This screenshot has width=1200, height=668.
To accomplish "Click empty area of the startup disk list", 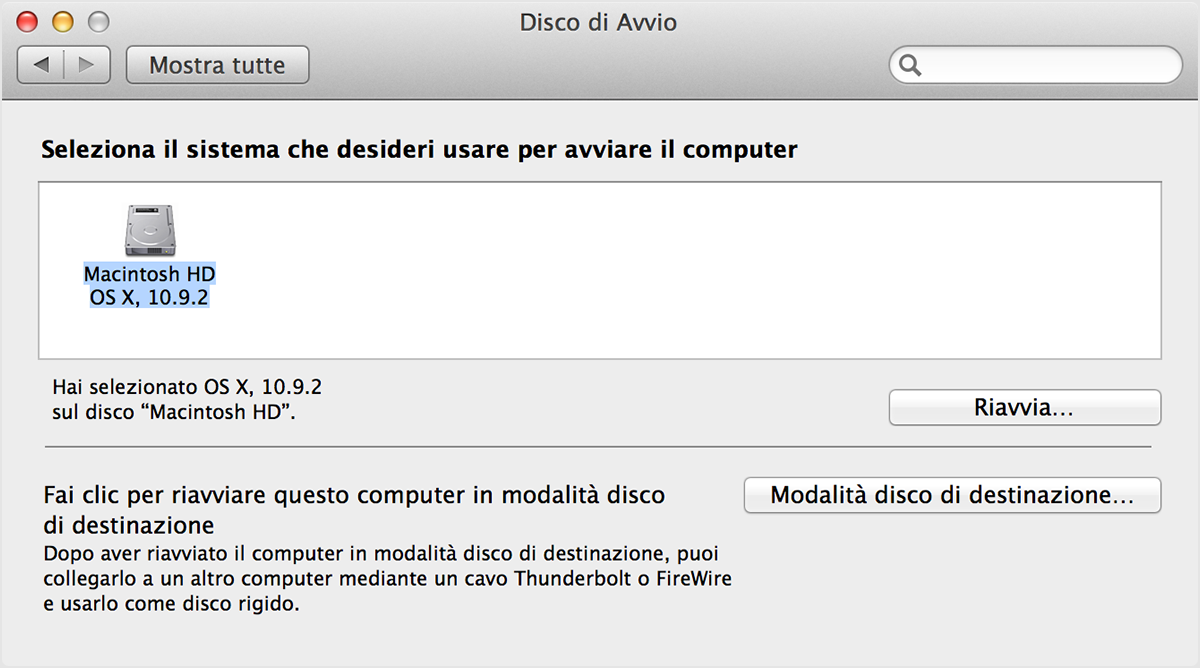I will pos(700,270).
